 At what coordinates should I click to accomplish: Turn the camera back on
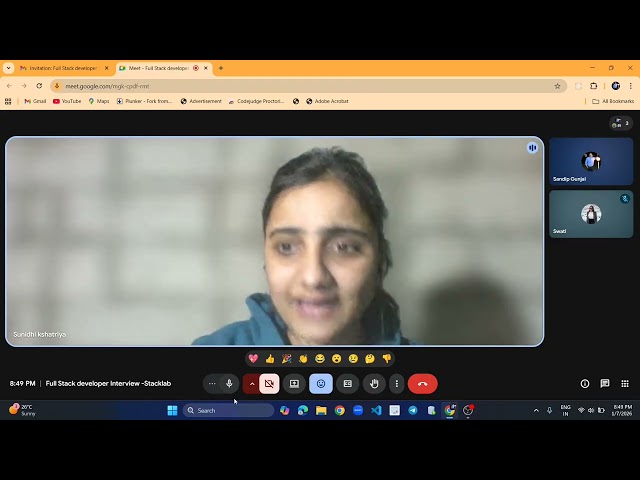coord(269,384)
